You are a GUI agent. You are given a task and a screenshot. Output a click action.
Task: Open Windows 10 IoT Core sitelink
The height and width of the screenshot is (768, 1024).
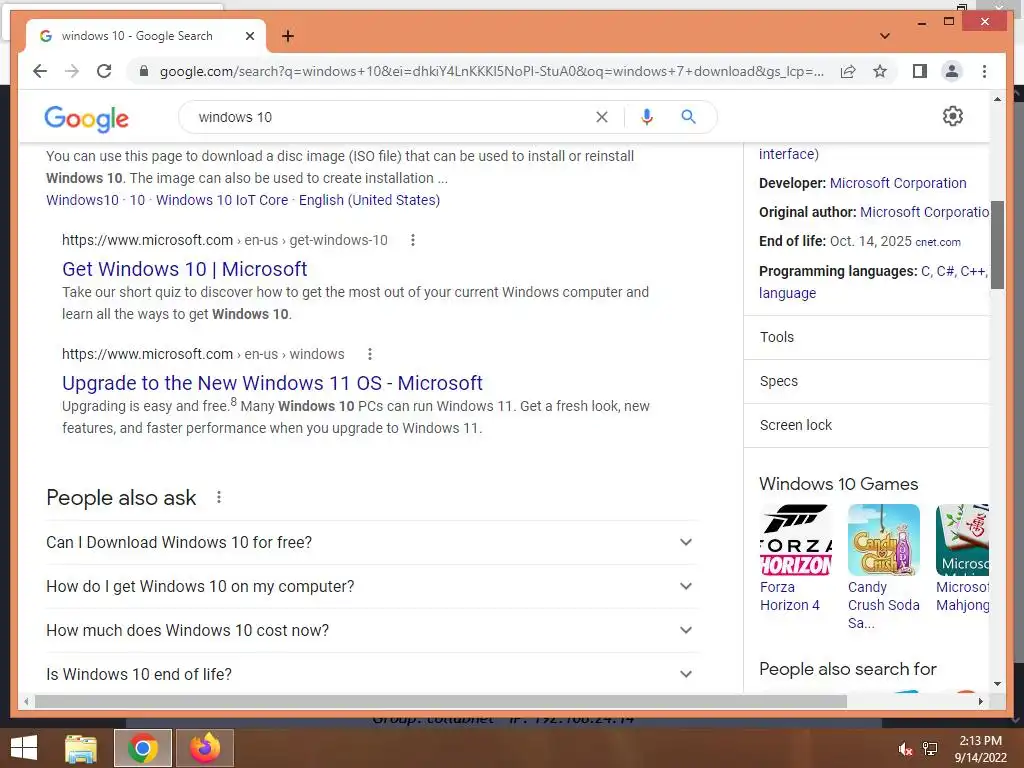[221, 200]
